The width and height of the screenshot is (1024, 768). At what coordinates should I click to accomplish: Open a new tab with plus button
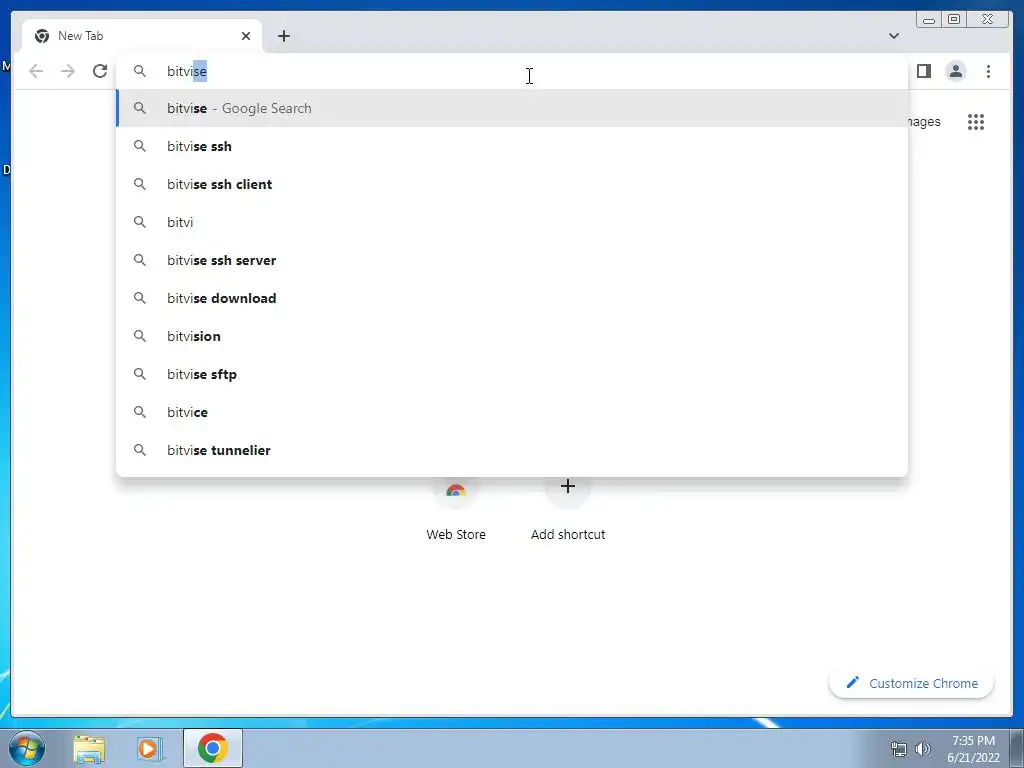click(x=283, y=36)
